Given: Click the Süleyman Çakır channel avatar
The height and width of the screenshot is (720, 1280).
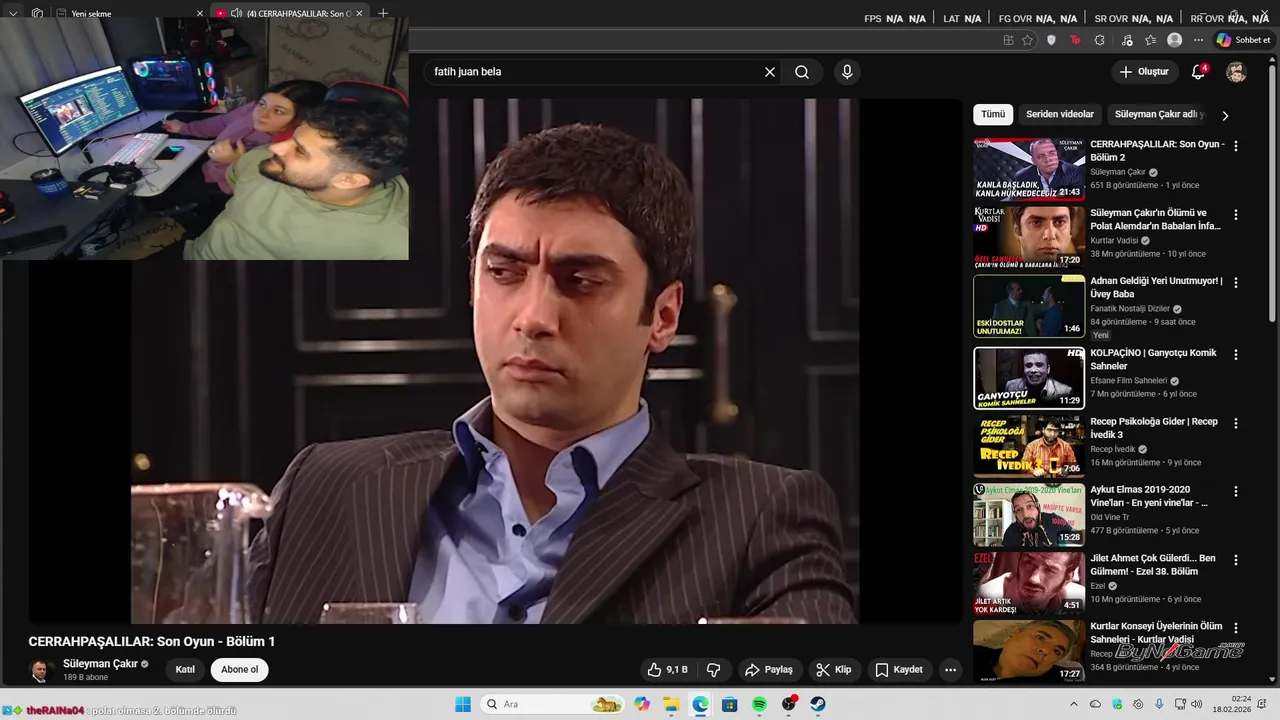Looking at the screenshot, I should 40,670.
